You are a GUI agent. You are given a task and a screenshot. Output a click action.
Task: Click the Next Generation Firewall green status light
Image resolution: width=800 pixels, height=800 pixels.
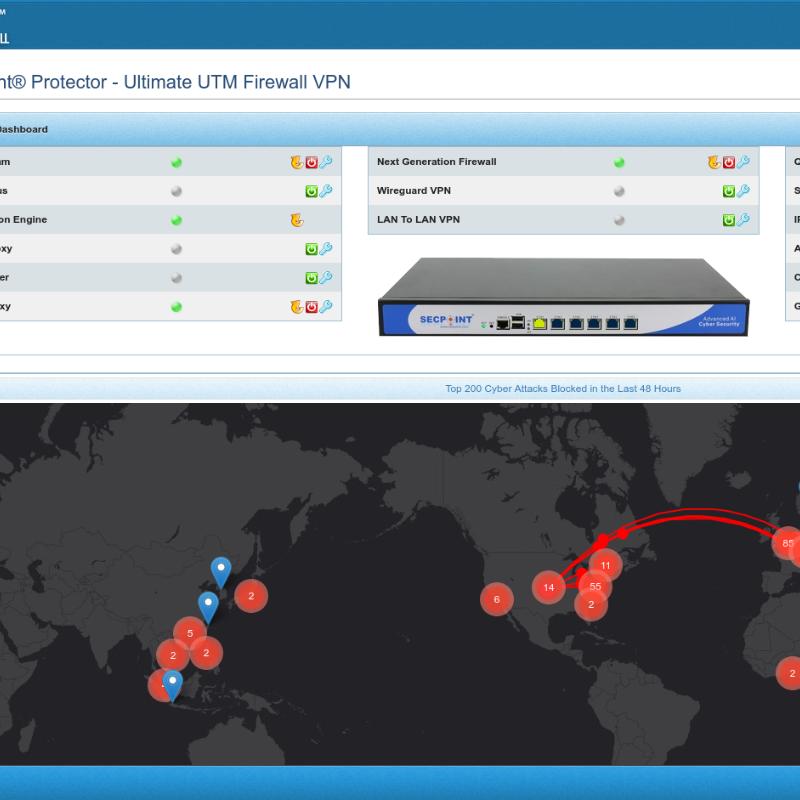pos(619,163)
